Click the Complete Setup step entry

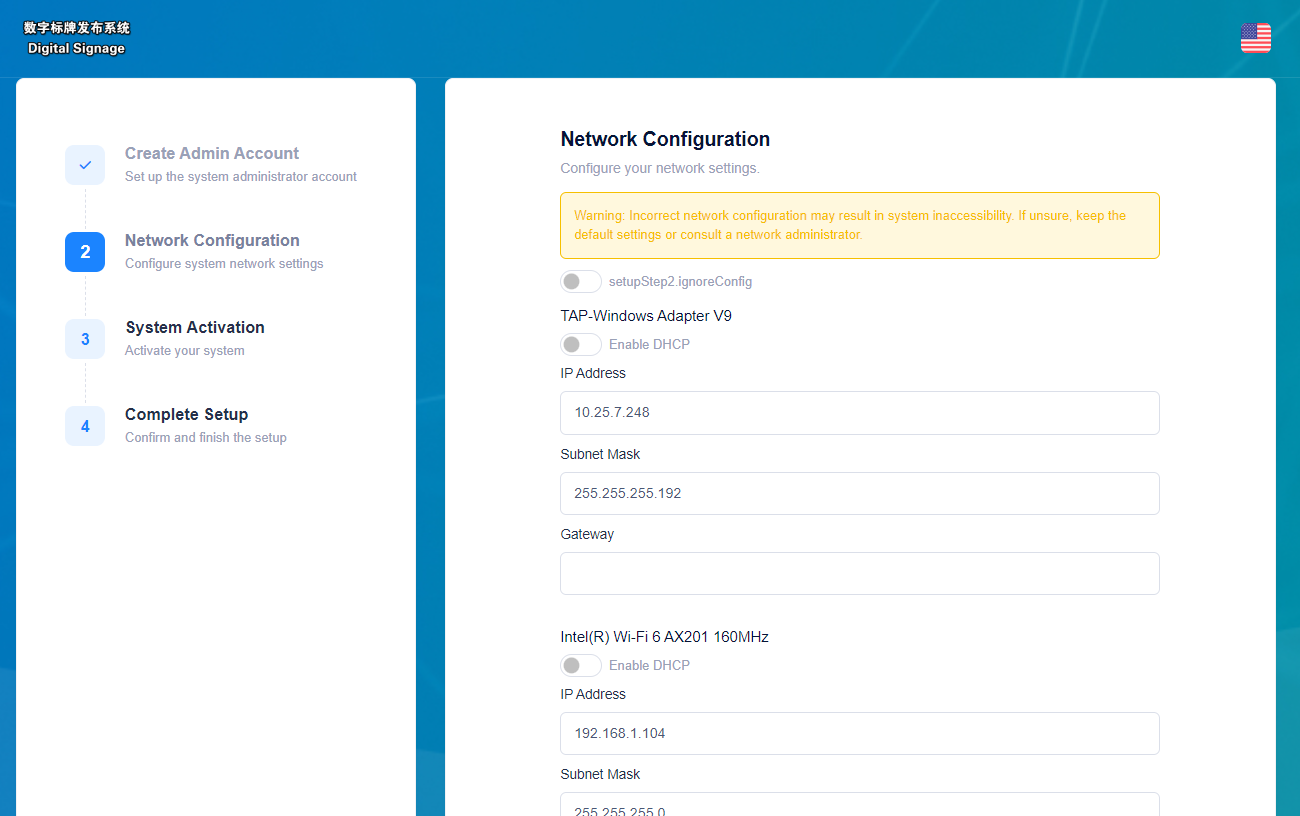click(x=186, y=414)
